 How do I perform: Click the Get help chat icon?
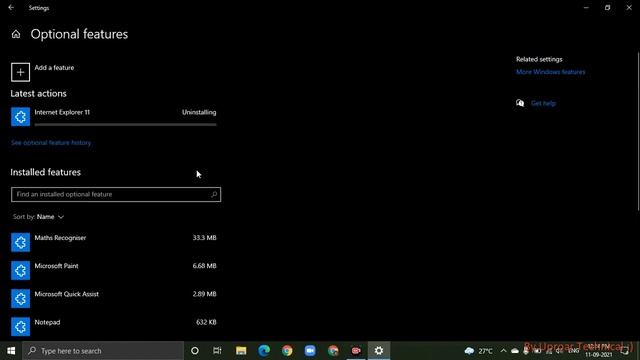tap(520, 103)
